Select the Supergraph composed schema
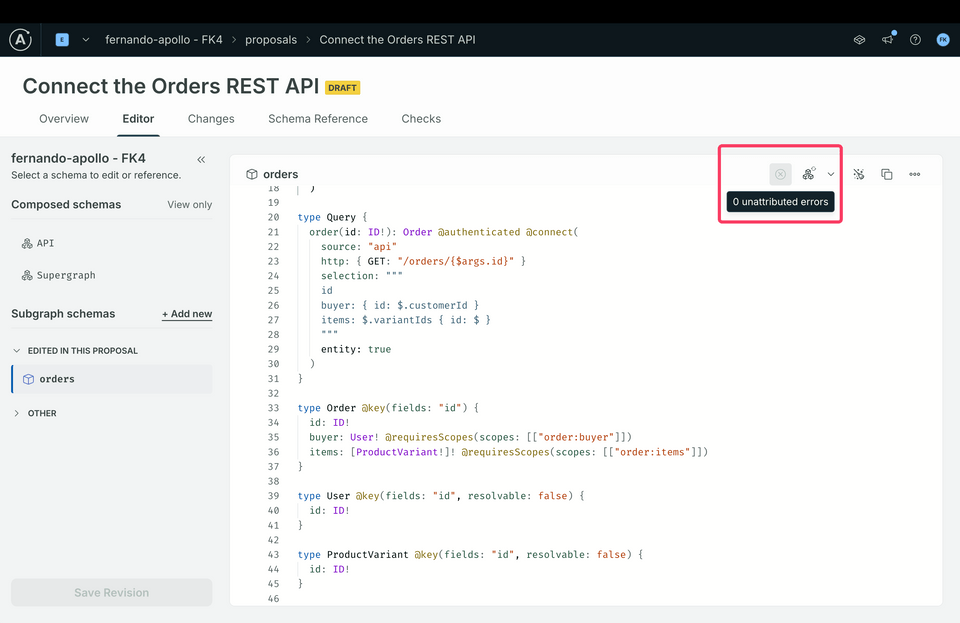This screenshot has height=623, width=960. coord(59,275)
